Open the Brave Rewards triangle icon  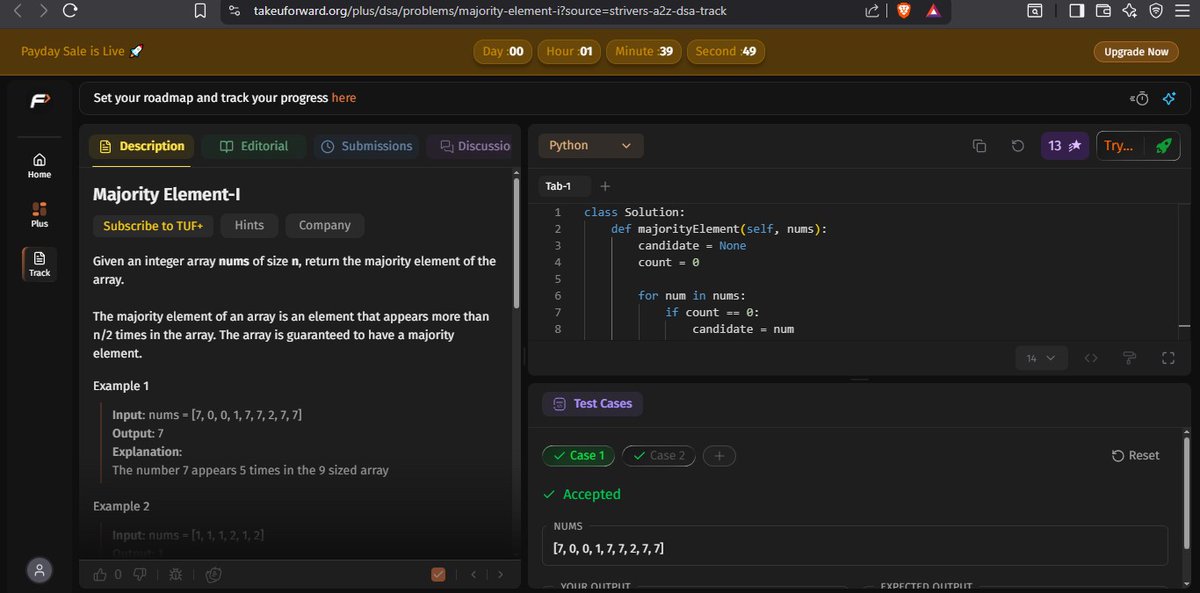[x=932, y=11]
